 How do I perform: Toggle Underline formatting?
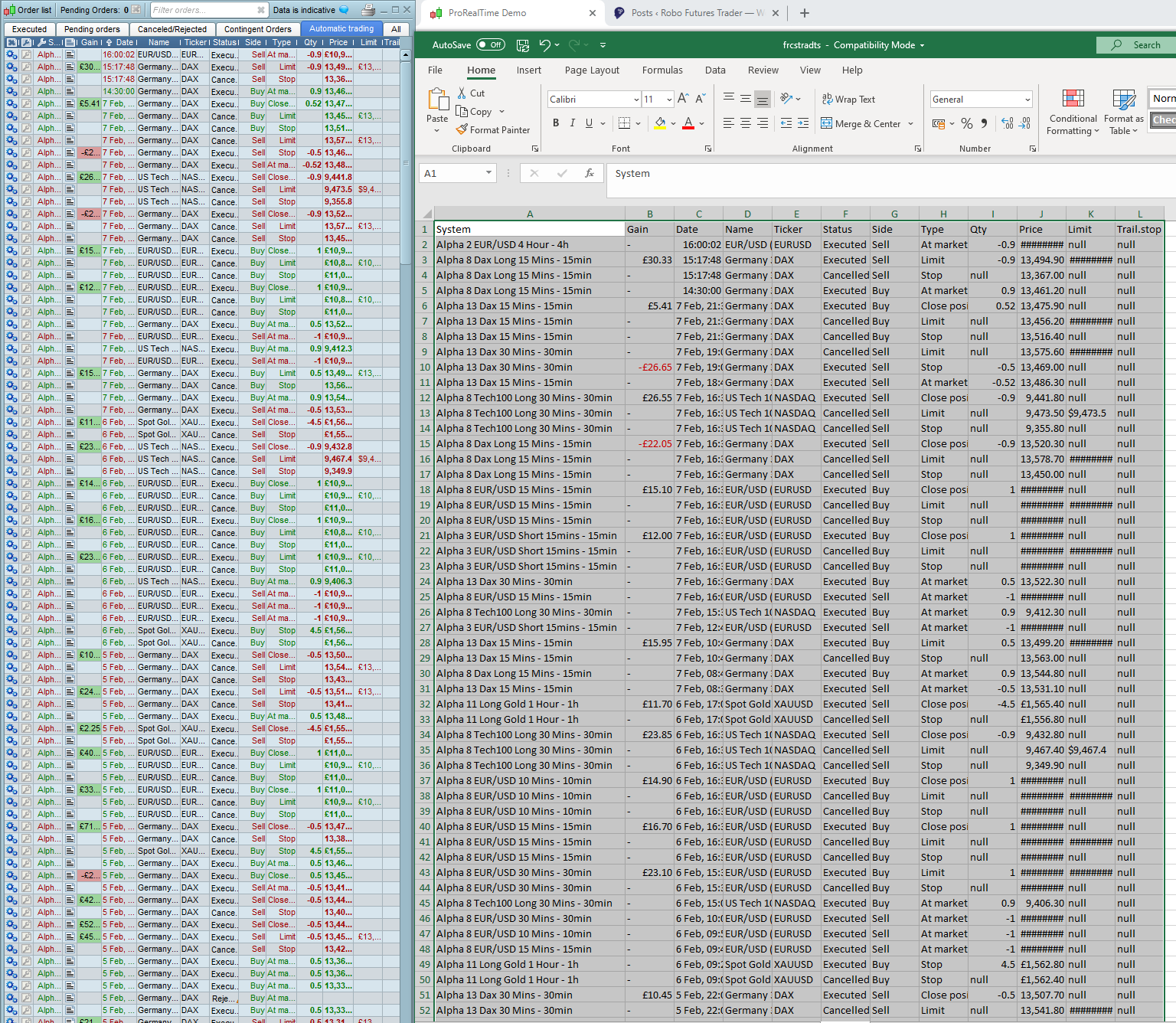(x=589, y=123)
